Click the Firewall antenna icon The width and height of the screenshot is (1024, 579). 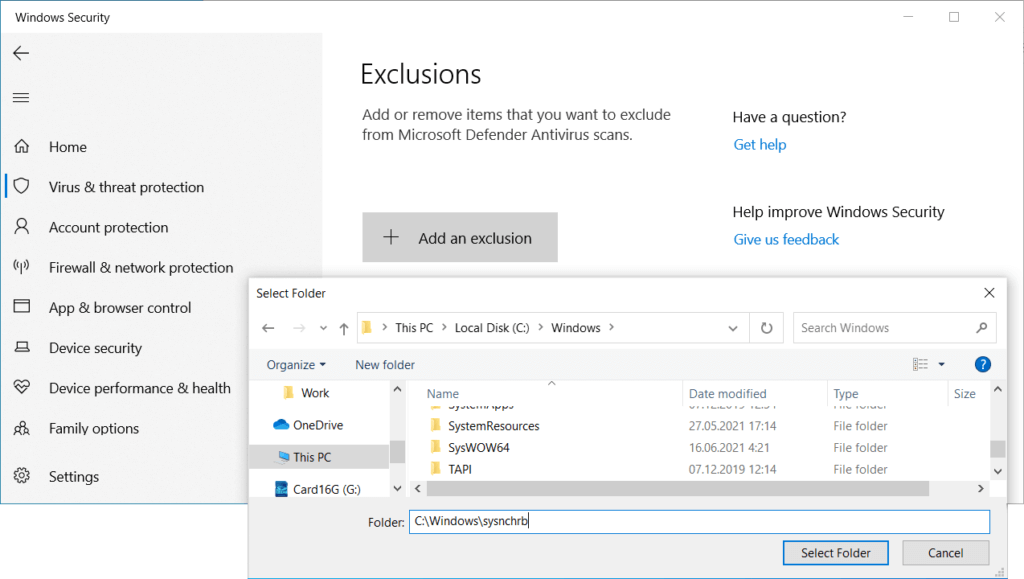[x=22, y=266]
